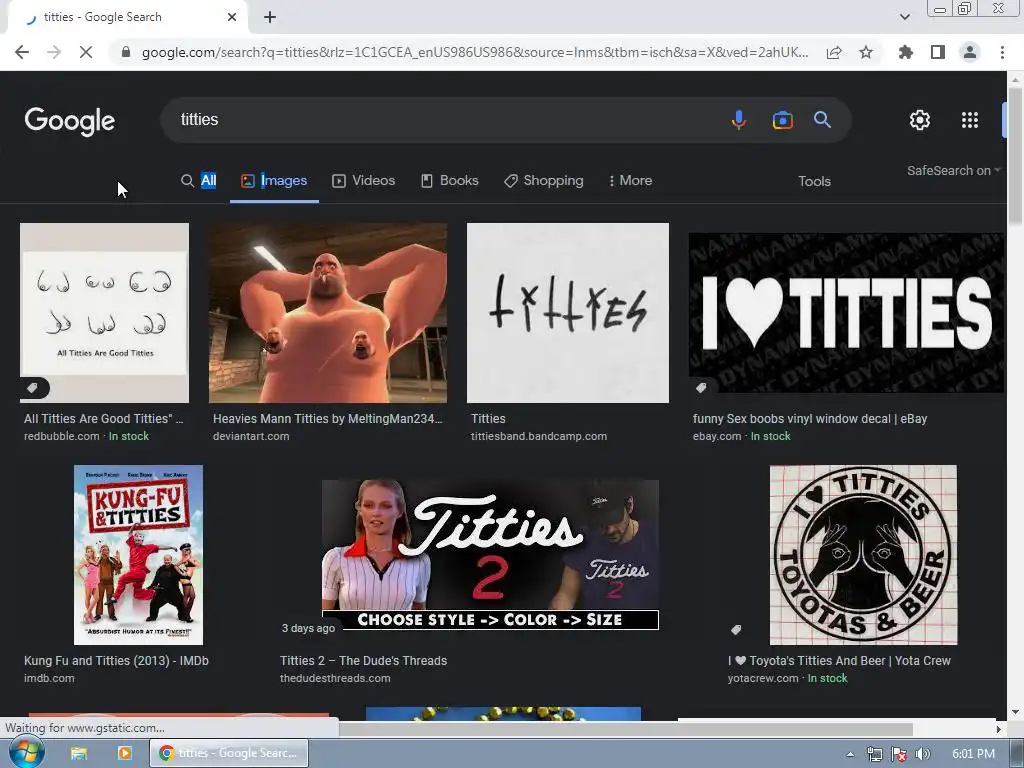Image resolution: width=1024 pixels, height=768 pixels.
Task: Click the magnifier search button
Action: pyautogui.click(x=822, y=120)
